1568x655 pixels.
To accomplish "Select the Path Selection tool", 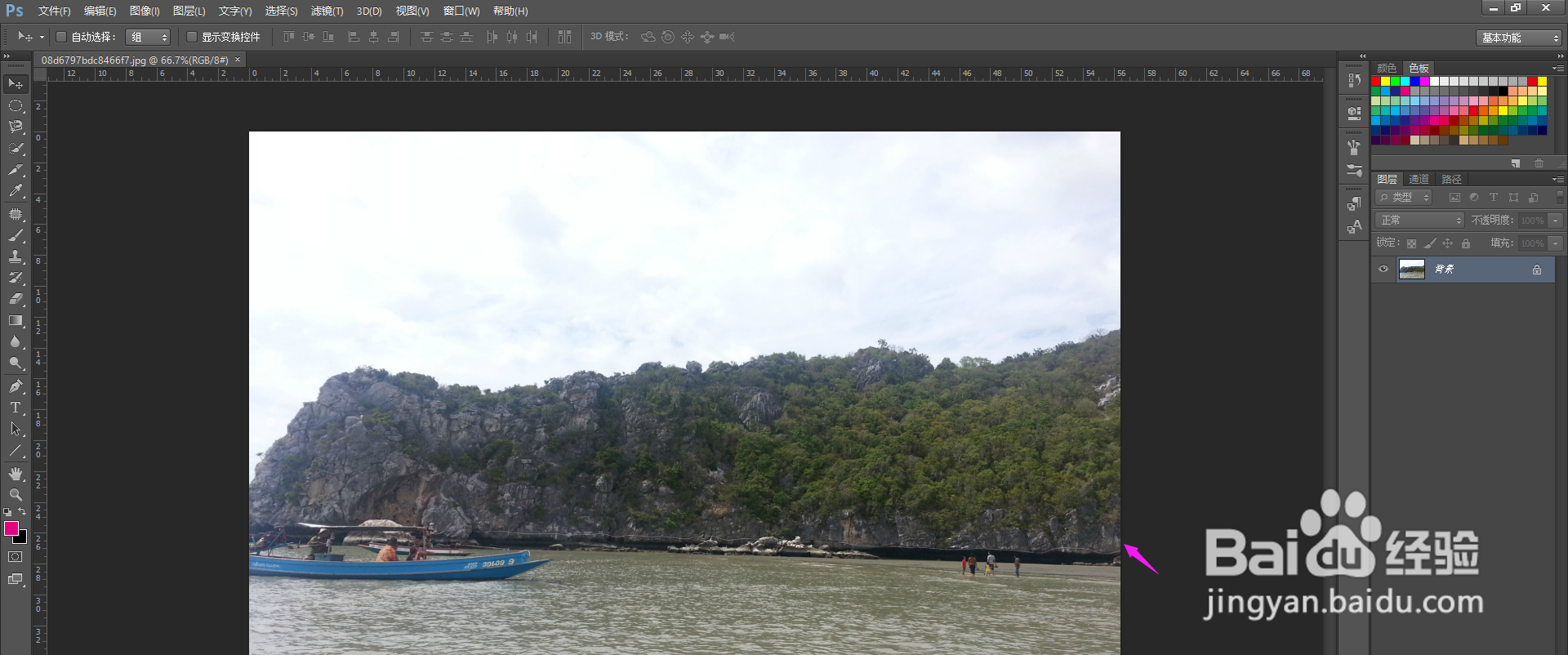I will coord(16,429).
